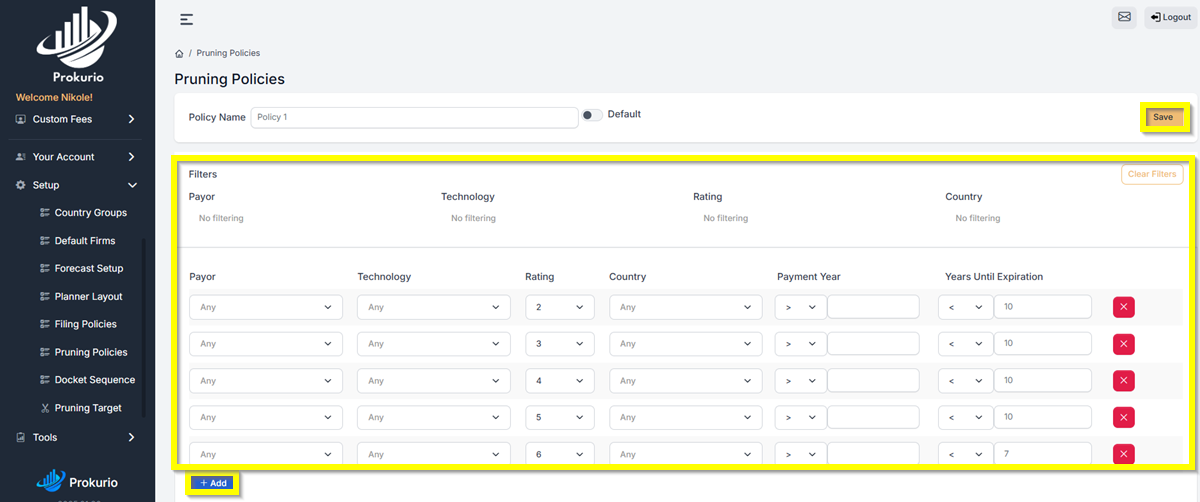Click the Pruning Target scissors icon
Image resolution: width=1200 pixels, height=502 pixels.
[45, 408]
